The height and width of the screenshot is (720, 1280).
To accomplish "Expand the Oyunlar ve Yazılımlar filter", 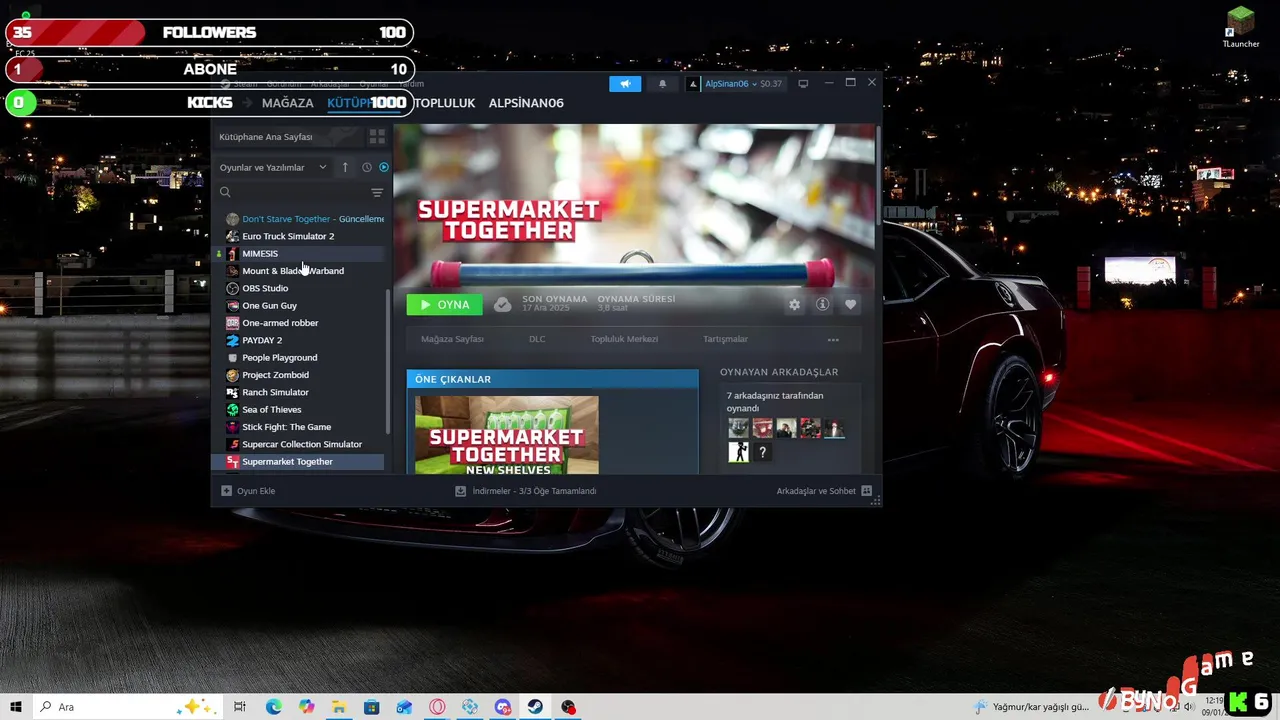I will [273, 167].
